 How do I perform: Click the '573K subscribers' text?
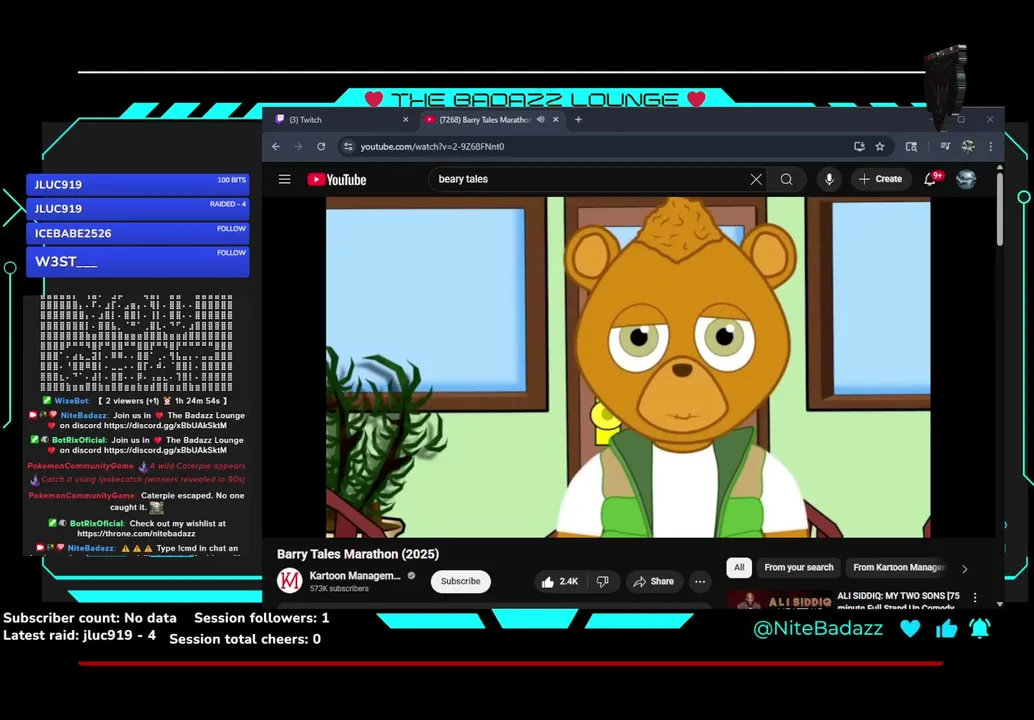339,588
